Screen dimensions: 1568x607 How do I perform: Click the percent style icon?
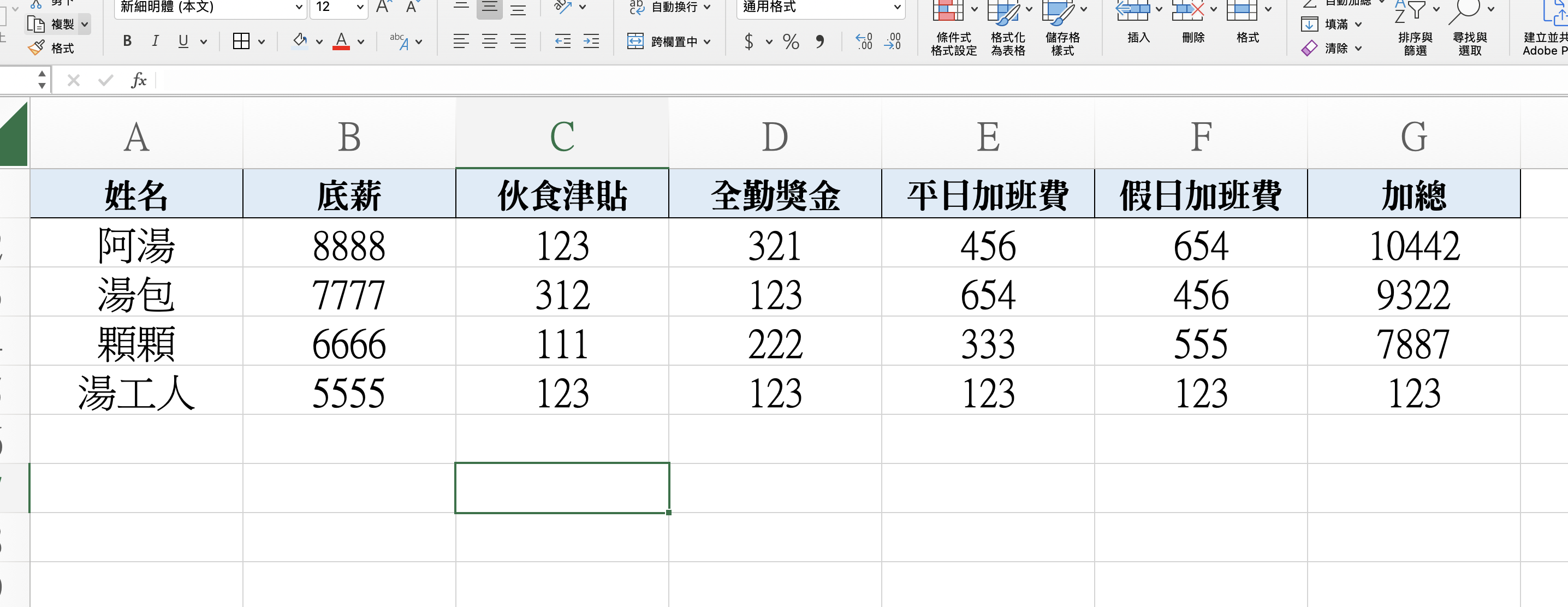pos(791,41)
